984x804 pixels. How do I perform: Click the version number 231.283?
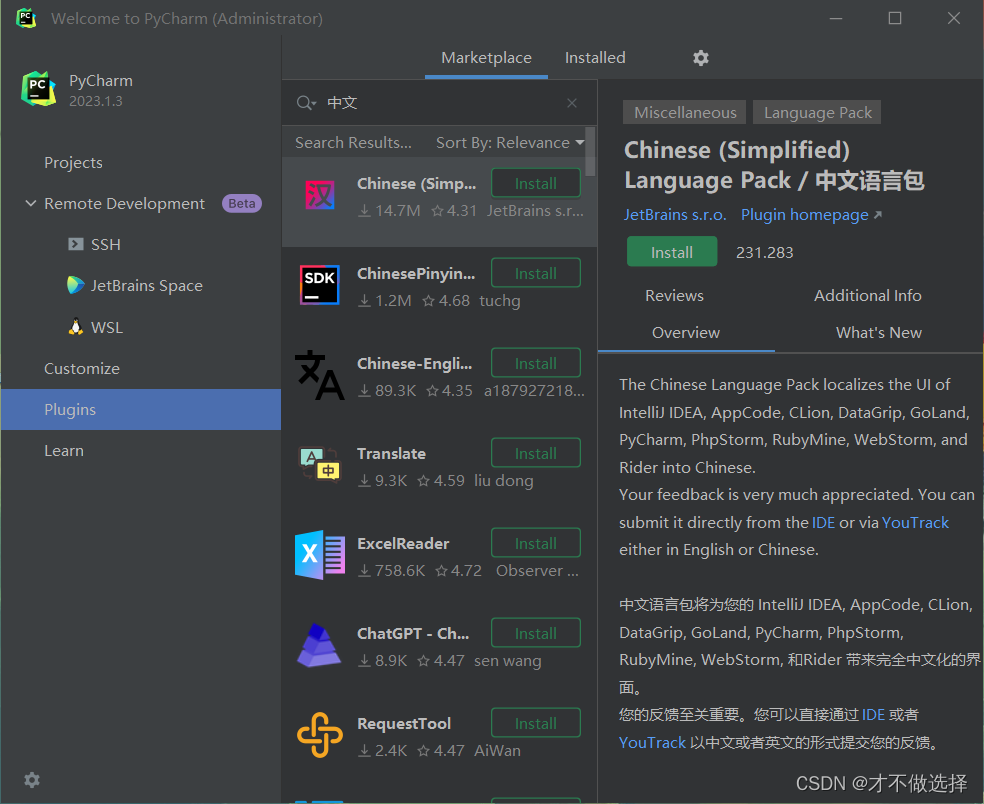(x=764, y=252)
